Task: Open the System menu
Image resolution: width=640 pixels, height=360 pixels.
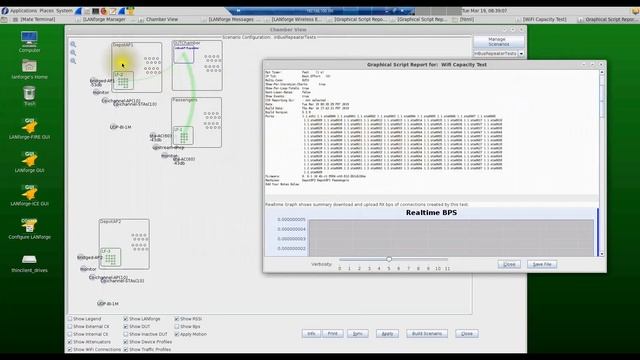Action: [64, 11]
